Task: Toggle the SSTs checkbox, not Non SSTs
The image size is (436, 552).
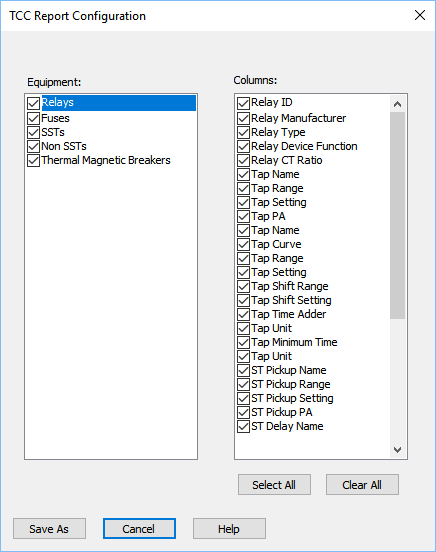Action: 33,132
